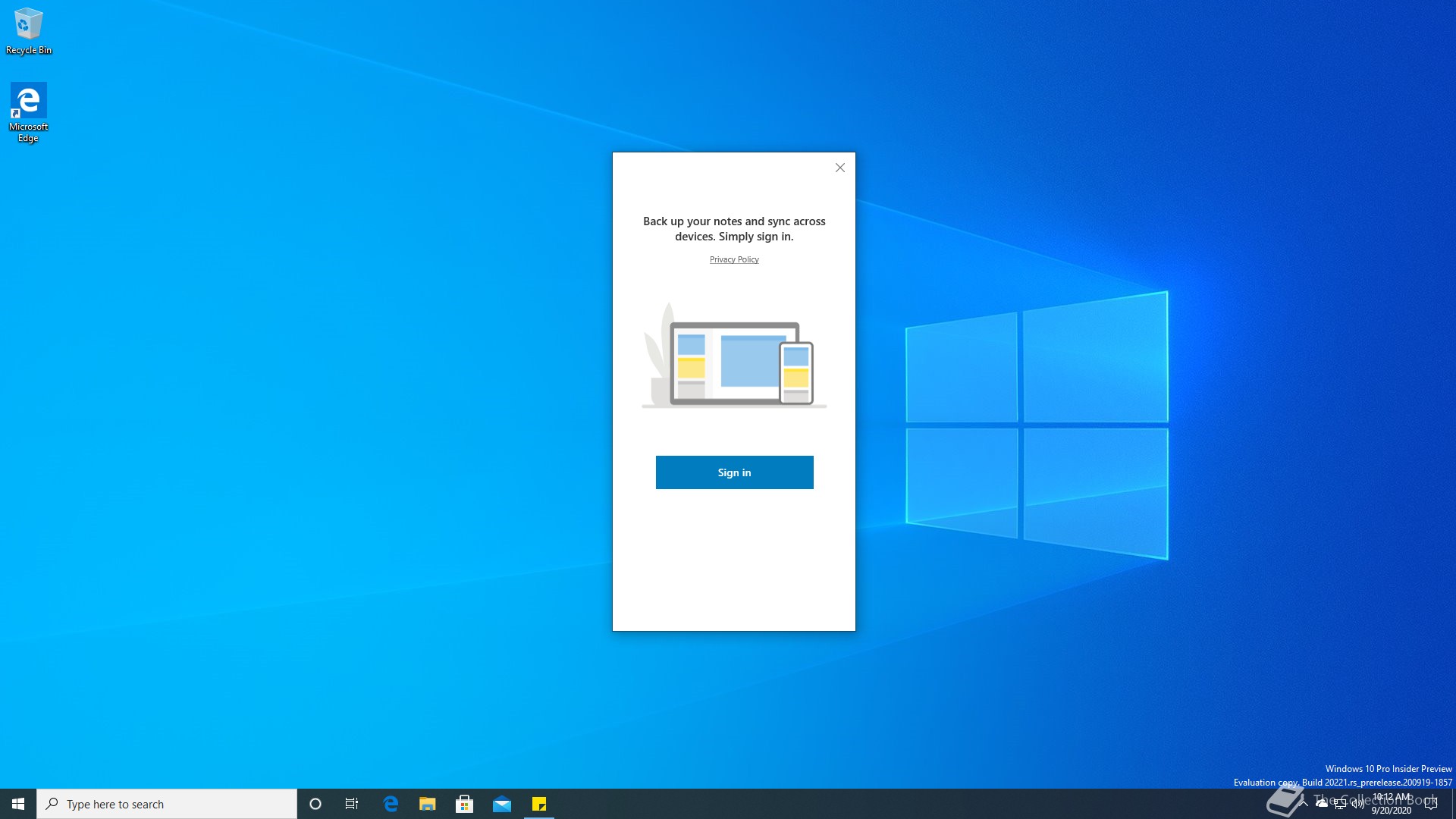This screenshot has width=1456, height=819.
Task: Open Cortana from the taskbar
Action: click(315, 804)
